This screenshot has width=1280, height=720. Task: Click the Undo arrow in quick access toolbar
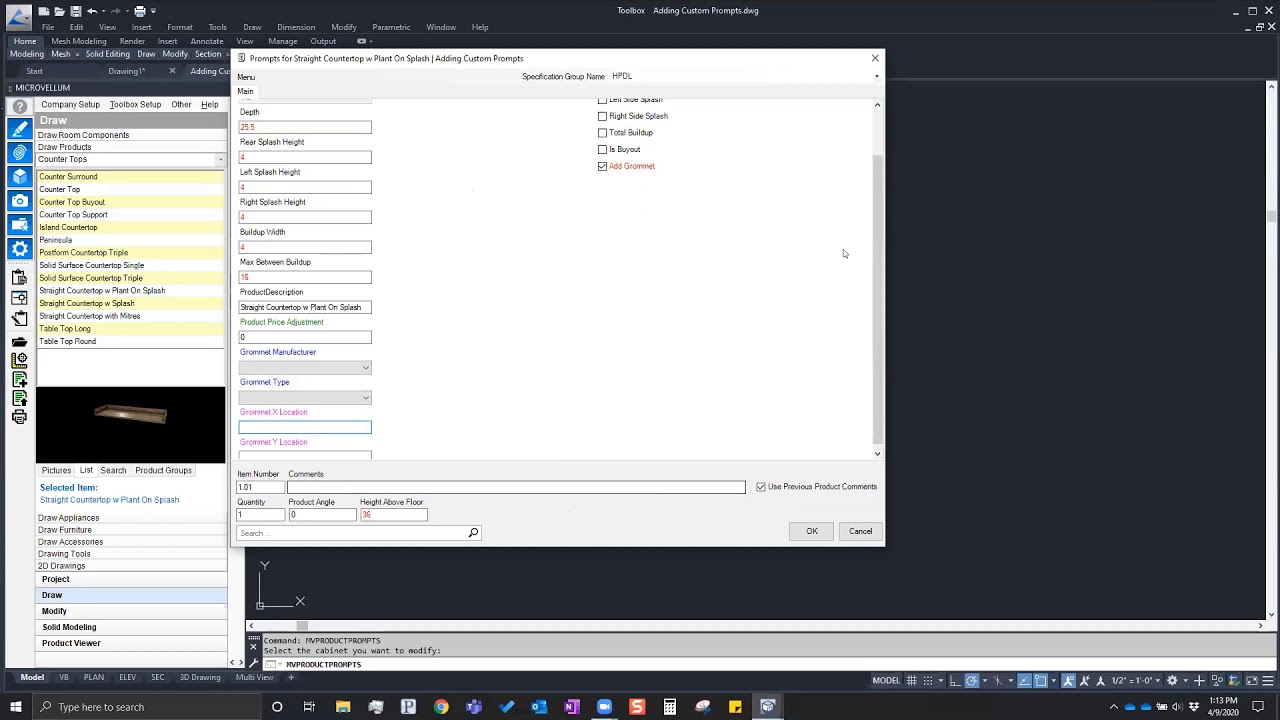(x=92, y=11)
